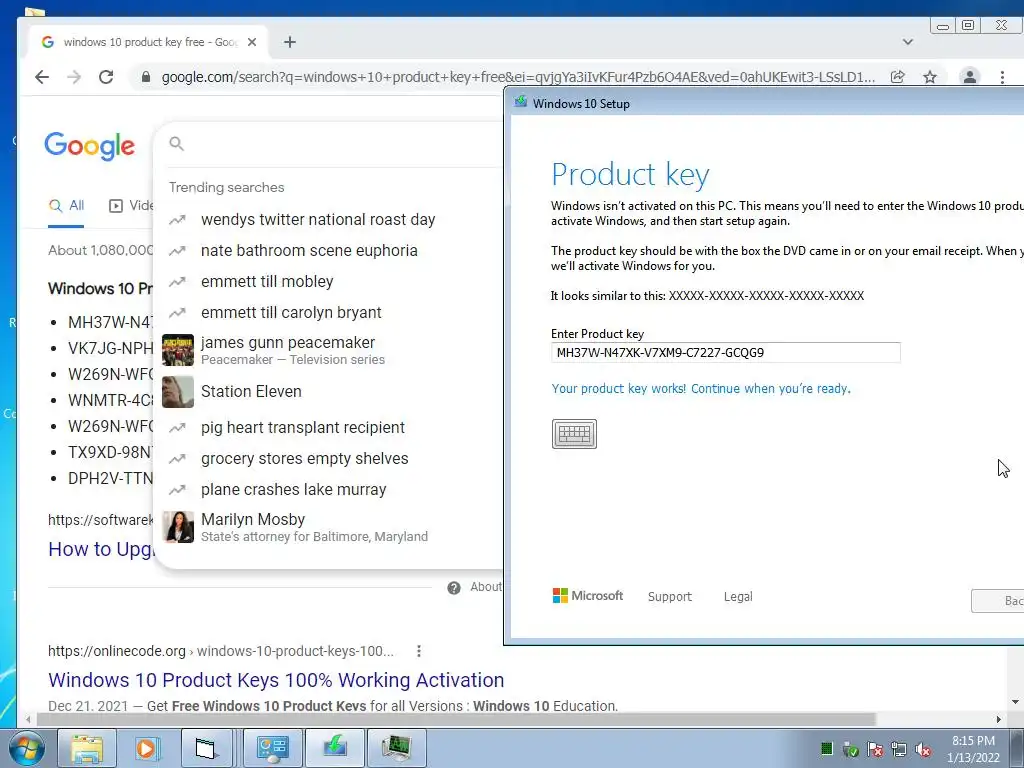Open the Support link in Windows Setup
This screenshot has width=1024, height=768.
tap(669, 596)
